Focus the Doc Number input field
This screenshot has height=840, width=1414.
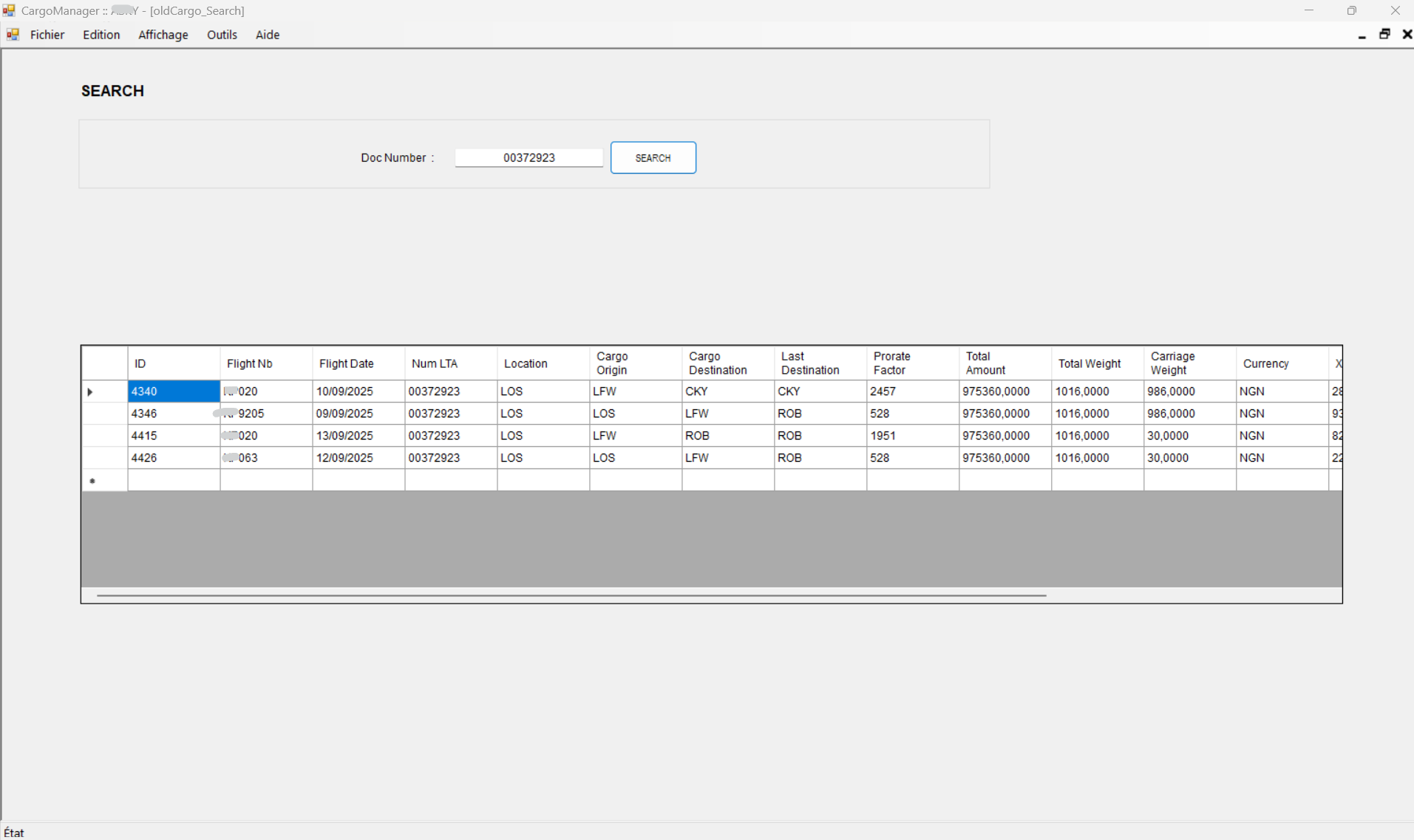pyautogui.click(x=528, y=157)
